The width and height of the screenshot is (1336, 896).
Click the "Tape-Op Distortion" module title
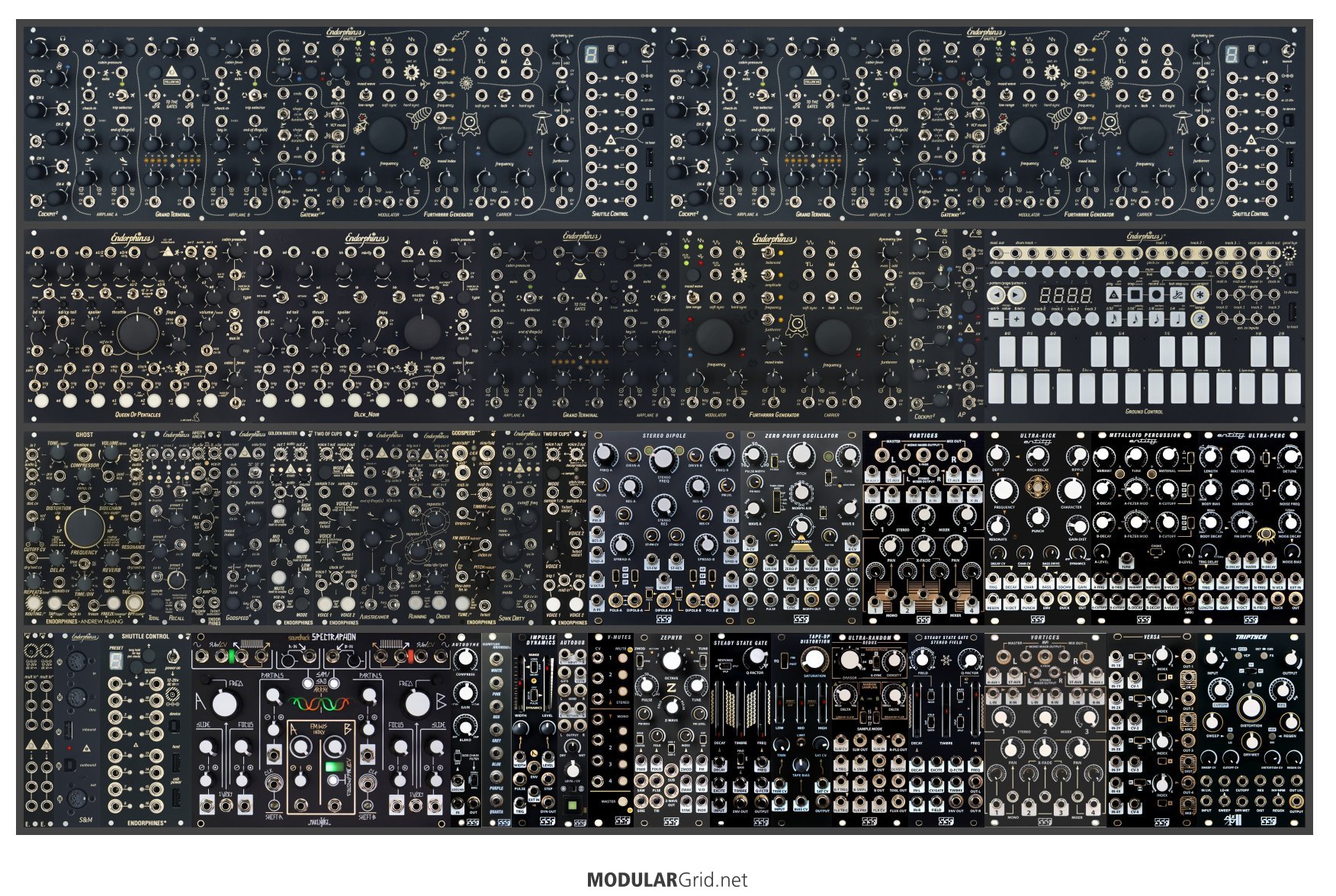coord(814,640)
